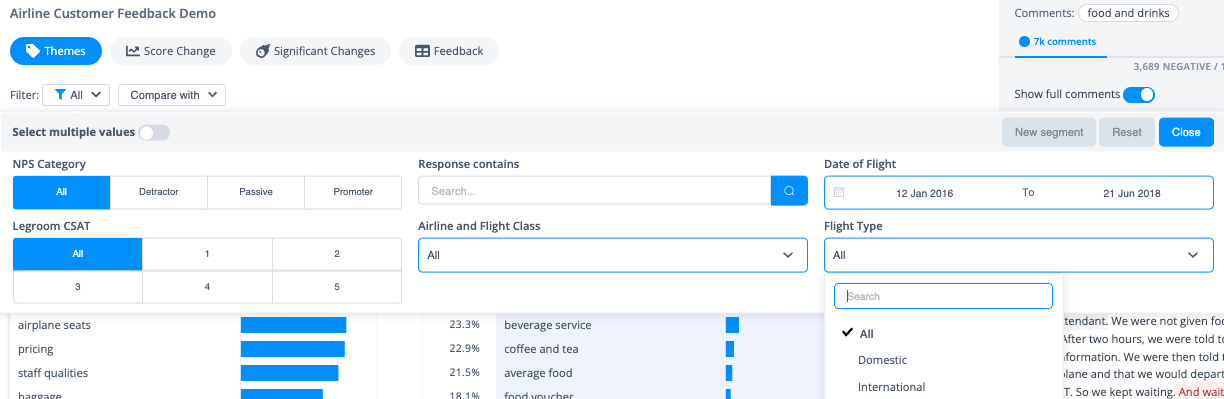
Task: Select the coffee and tea subtheme
Action: tap(540, 349)
